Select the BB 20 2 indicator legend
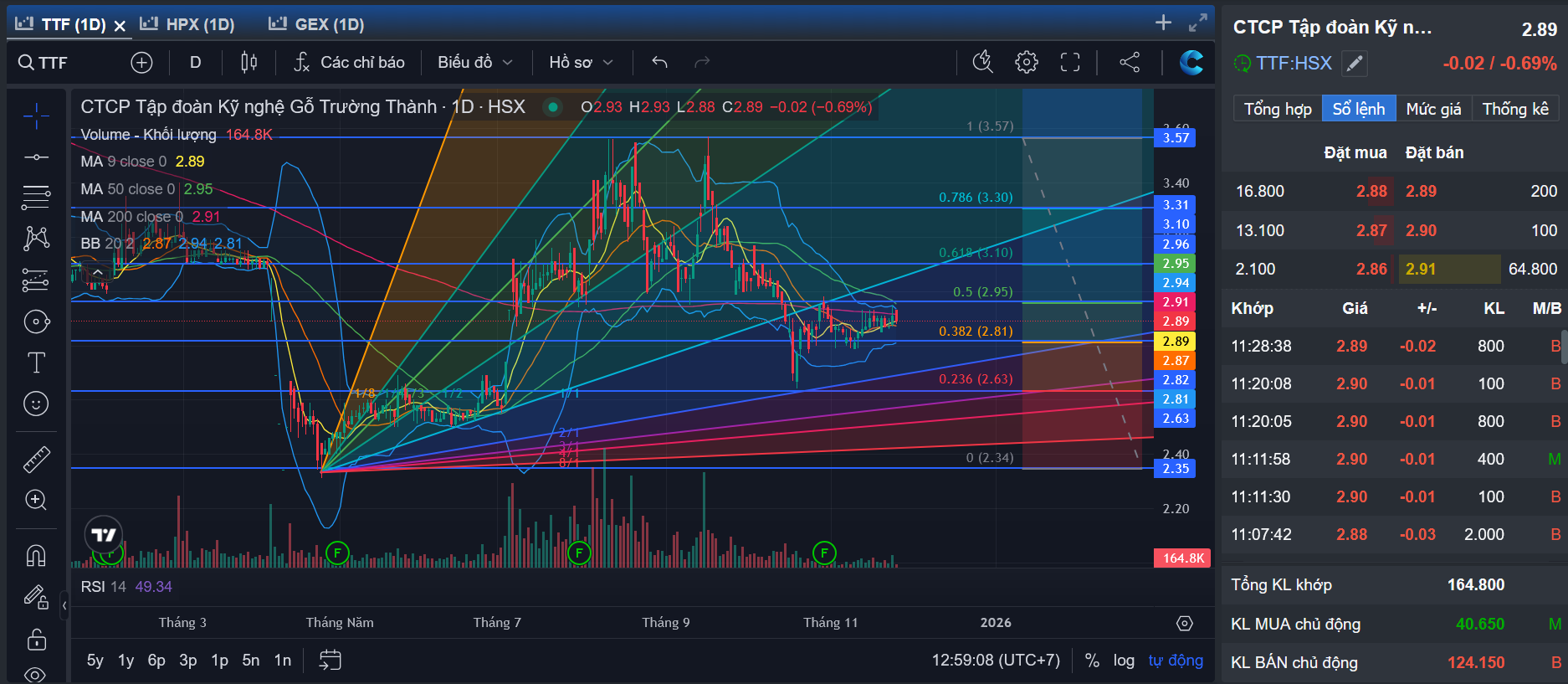 [161, 244]
